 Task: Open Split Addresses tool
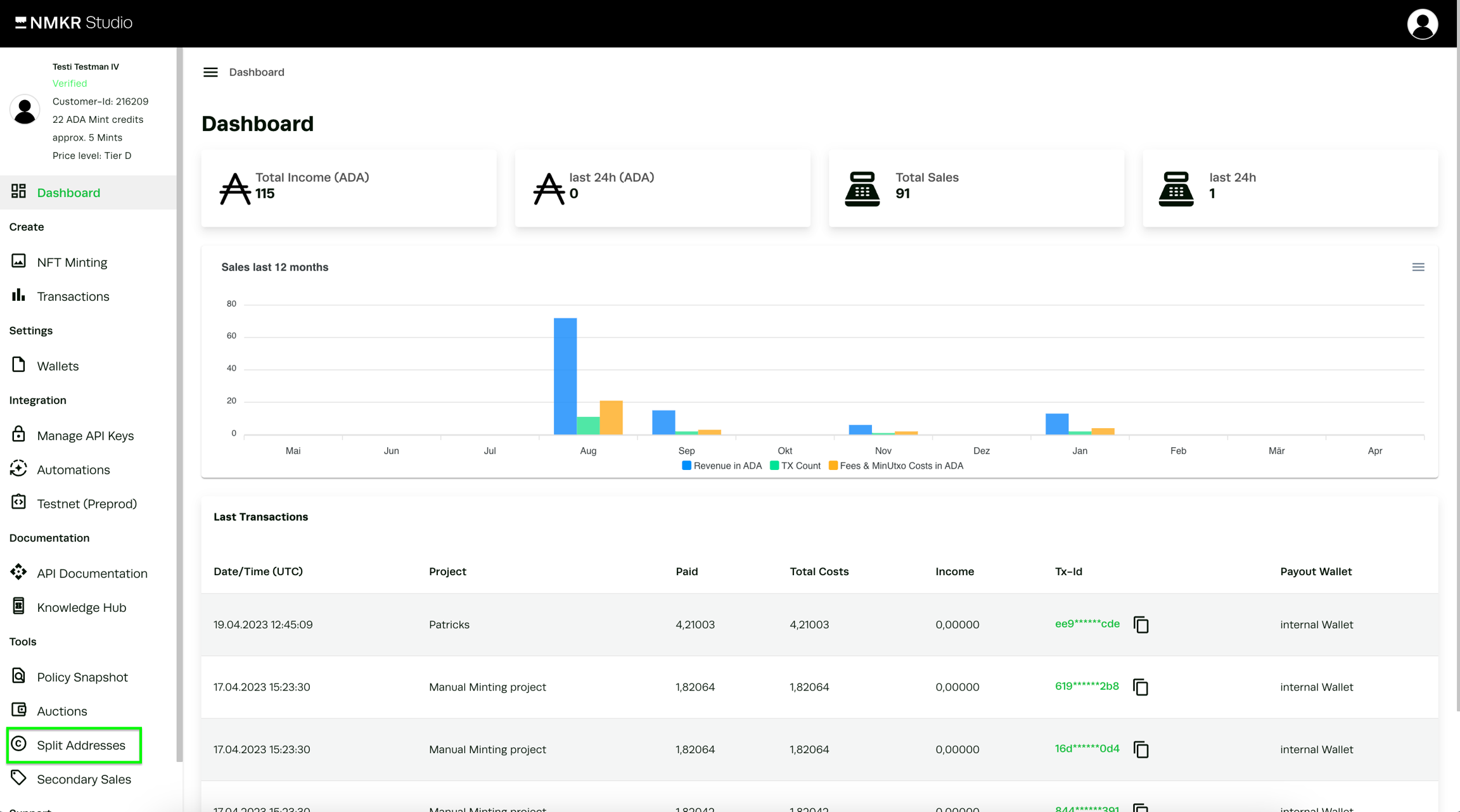(x=80, y=745)
